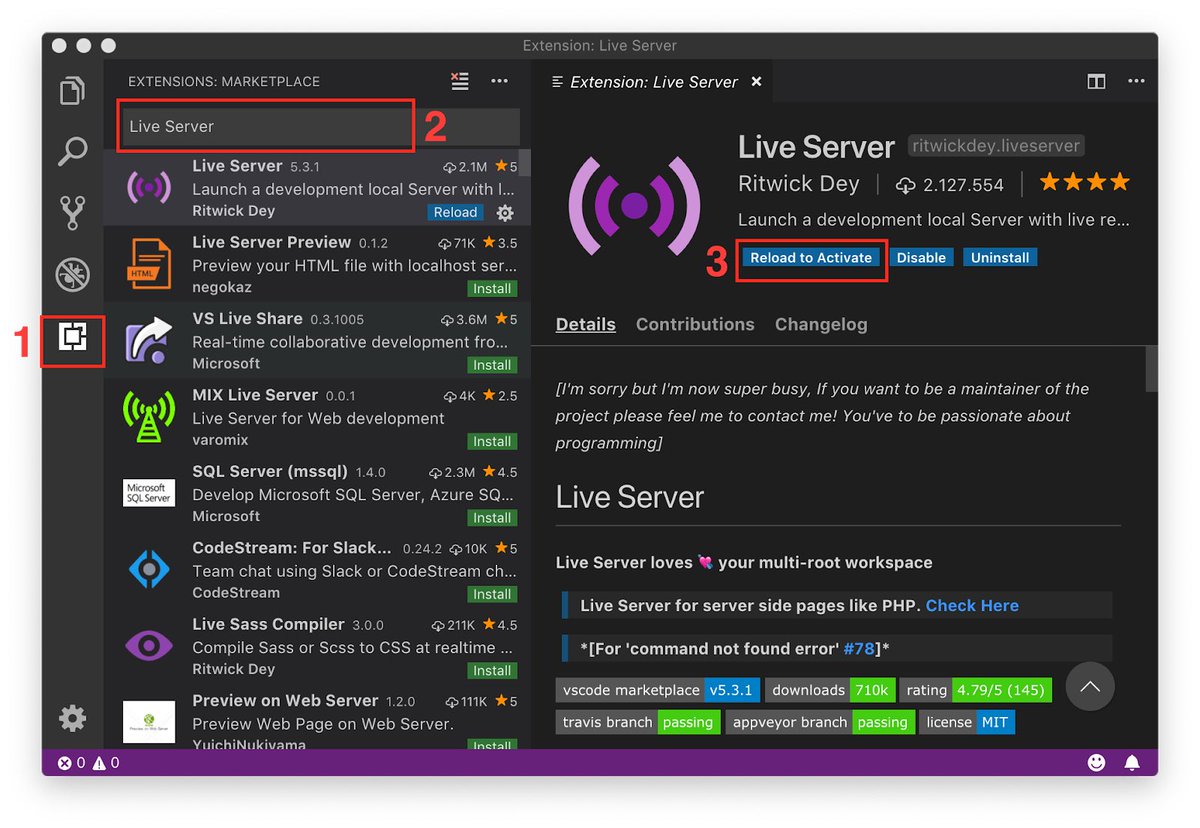Image resolution: width=1200 pixels, height=828 pixels.
Task: Disable the Live Server extension
Action: (921, 257)
